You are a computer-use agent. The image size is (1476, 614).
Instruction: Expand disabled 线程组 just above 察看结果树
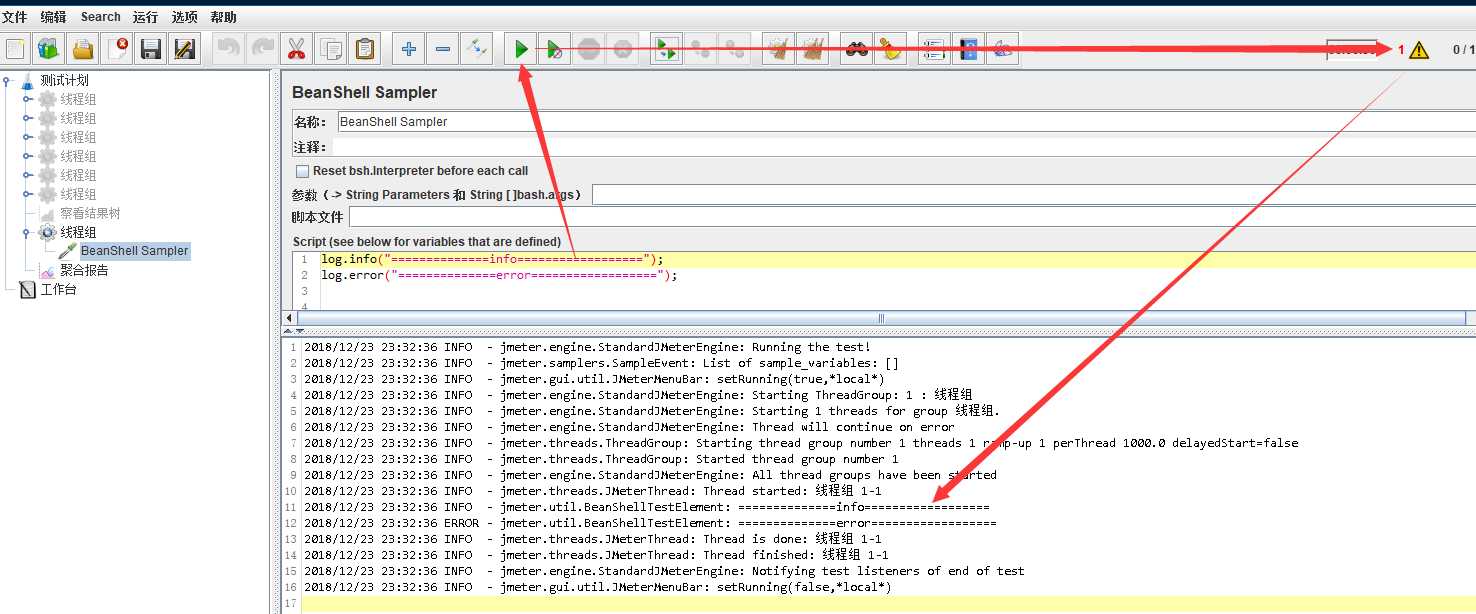[28, 194]
